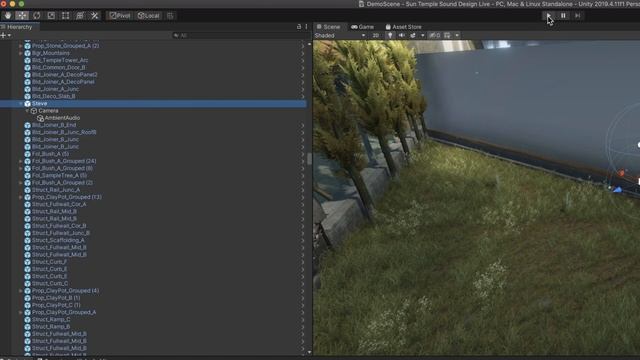Screen dimensions: 640x360
Task: Open grid settings dropdown arrow
Action: coord(457,36)
